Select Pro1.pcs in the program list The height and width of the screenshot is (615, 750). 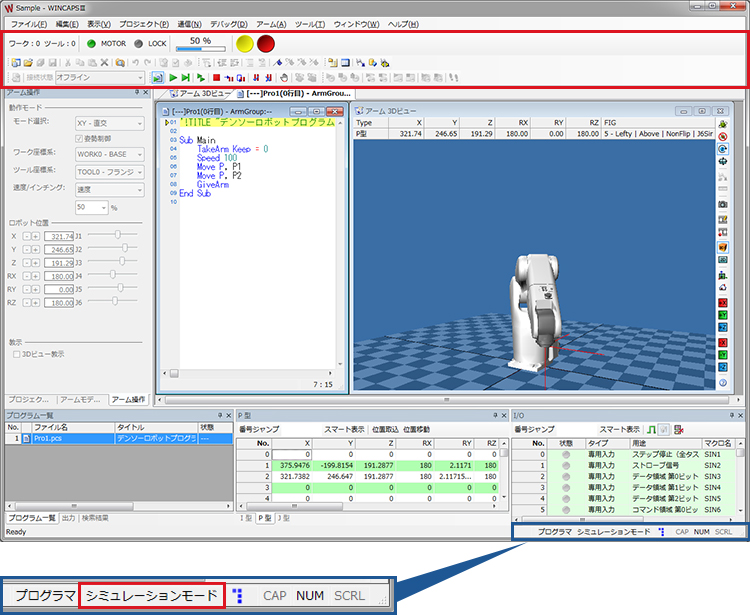pyautogui.click(x=48, y=438)
